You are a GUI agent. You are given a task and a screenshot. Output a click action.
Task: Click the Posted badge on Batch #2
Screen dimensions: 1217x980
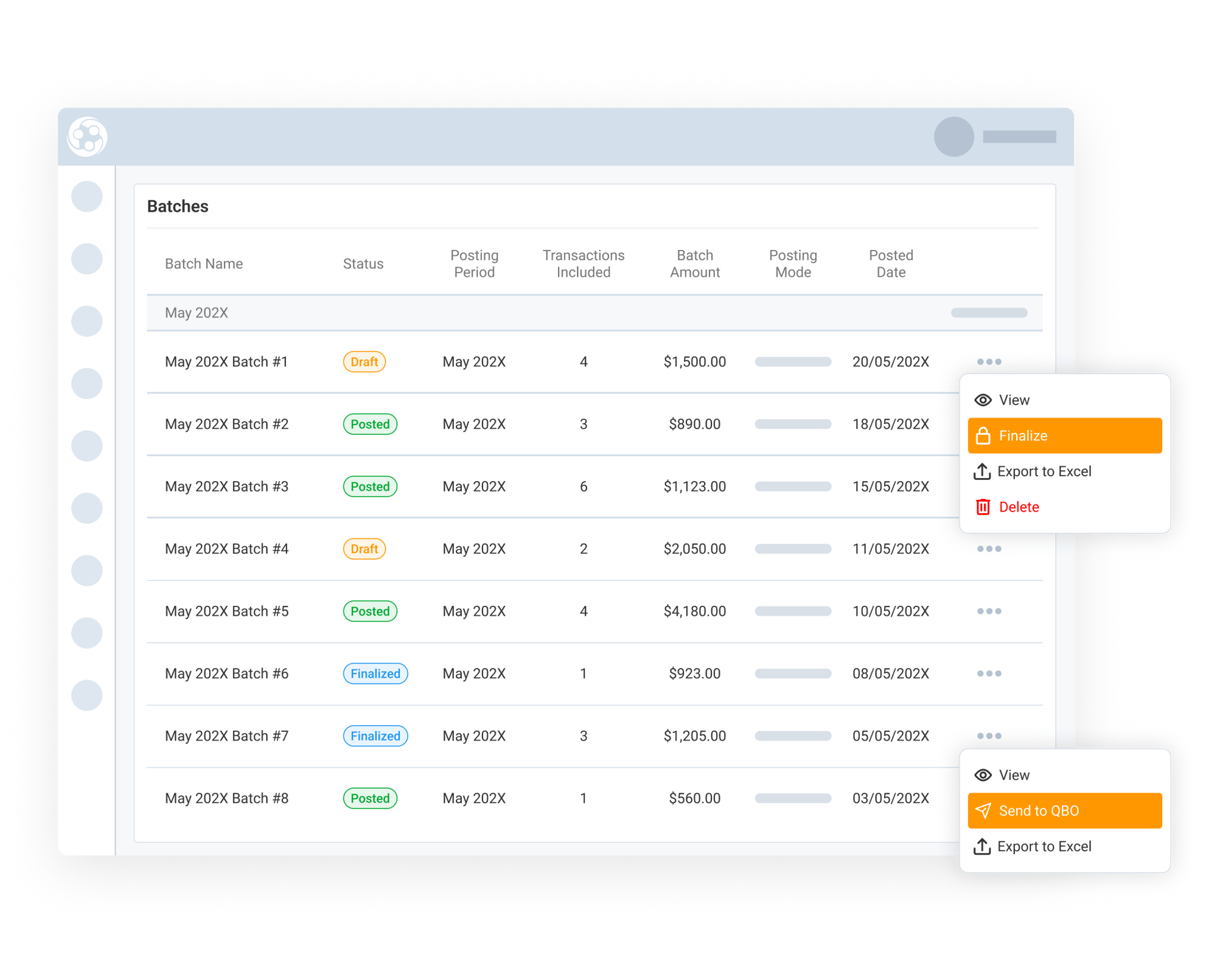(370, 424)
